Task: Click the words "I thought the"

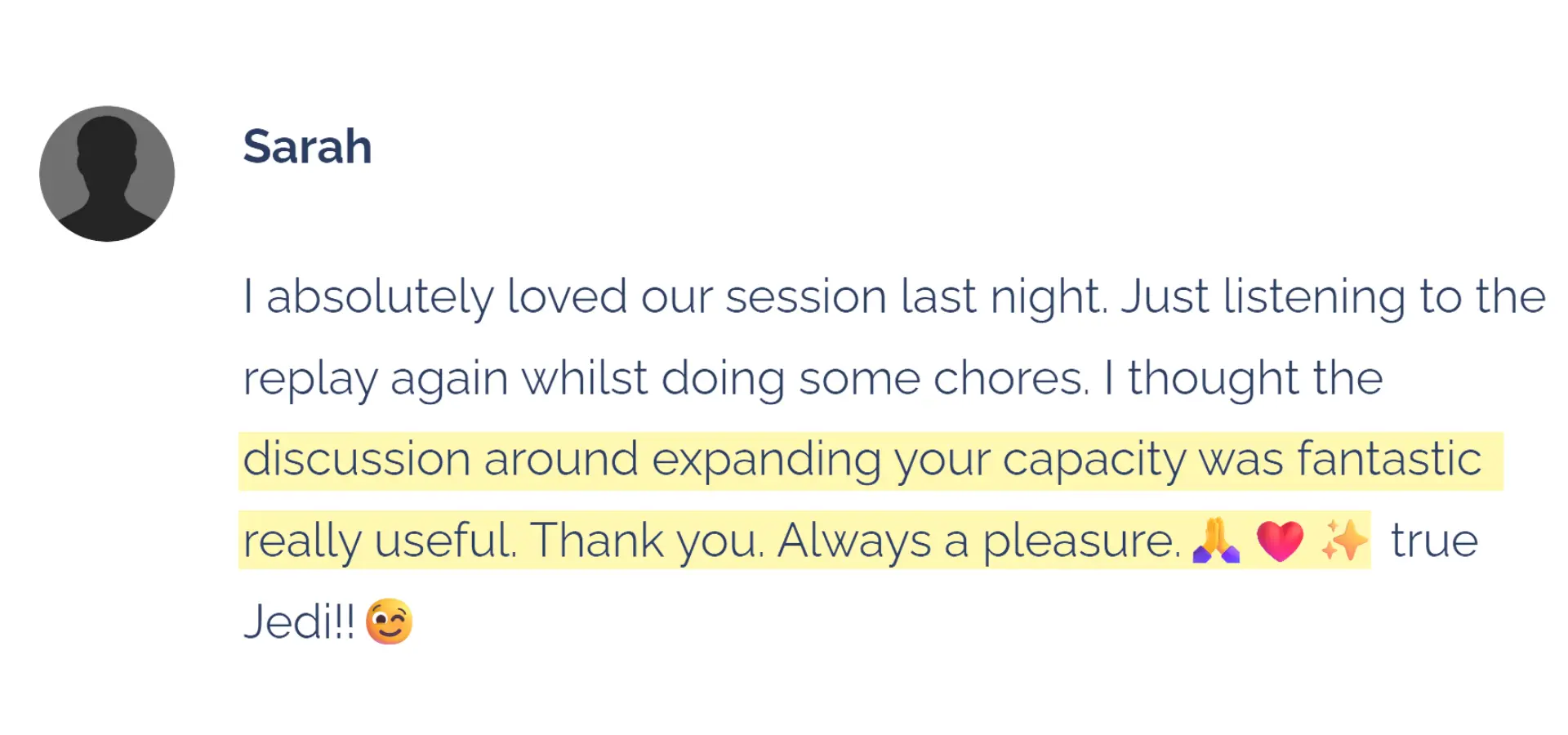Action: coord(1243,378)
